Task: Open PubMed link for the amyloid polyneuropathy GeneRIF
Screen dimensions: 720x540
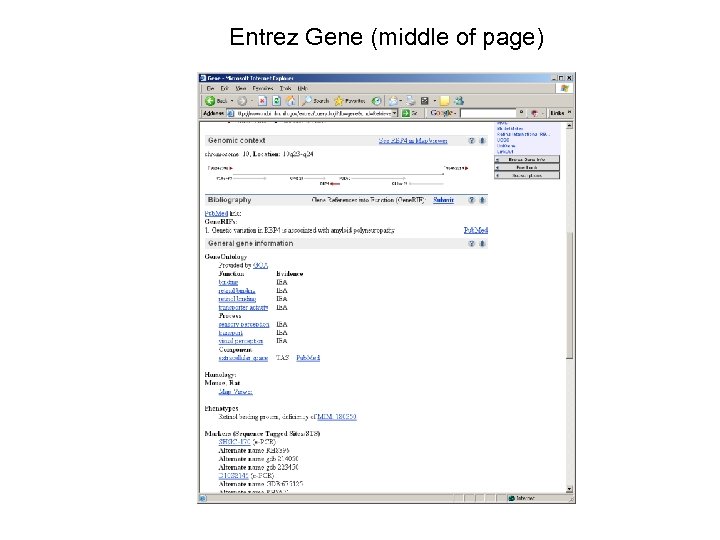Action: pyautogui.click(x=476, y=230)
